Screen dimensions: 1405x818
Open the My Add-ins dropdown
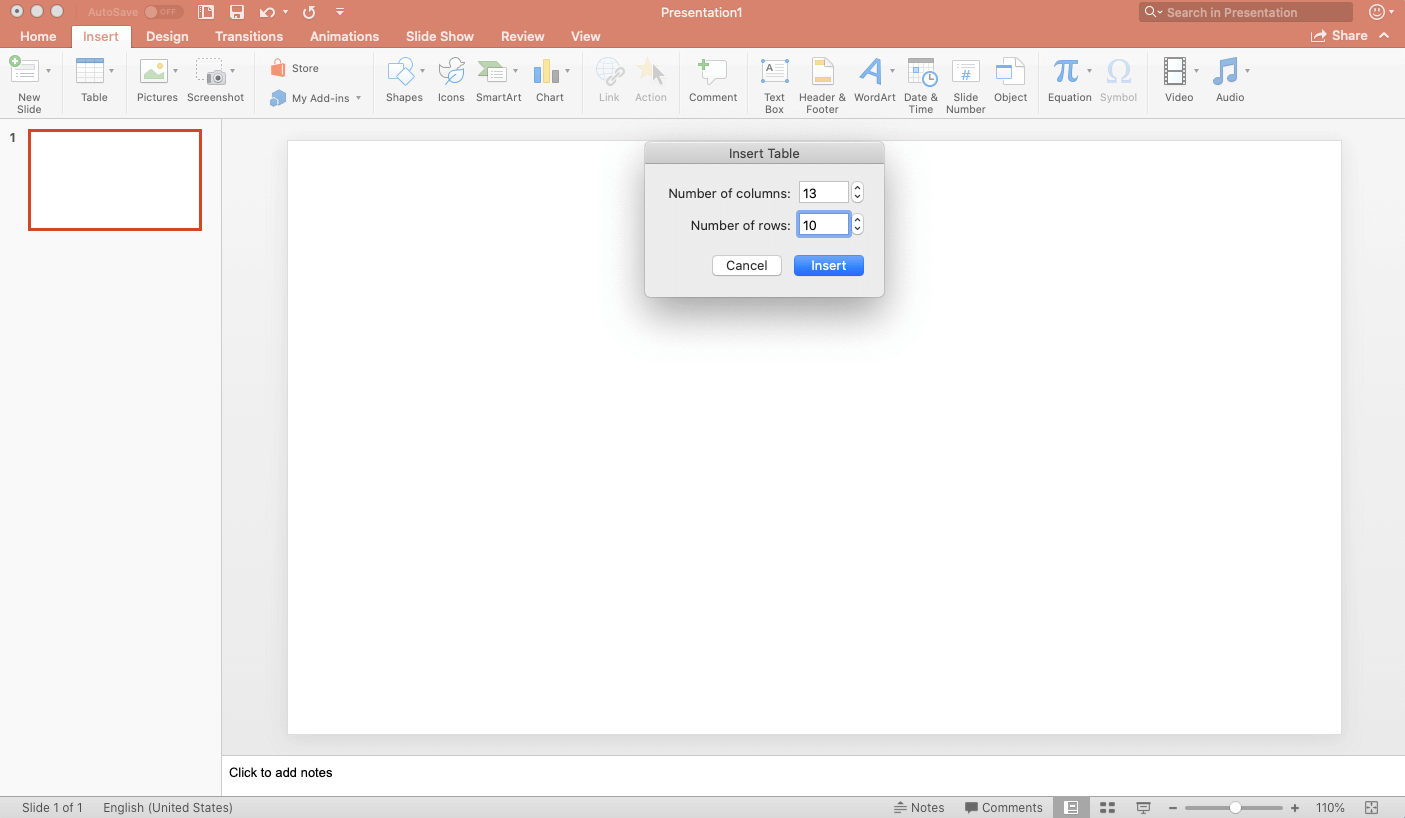pos(358,98)
